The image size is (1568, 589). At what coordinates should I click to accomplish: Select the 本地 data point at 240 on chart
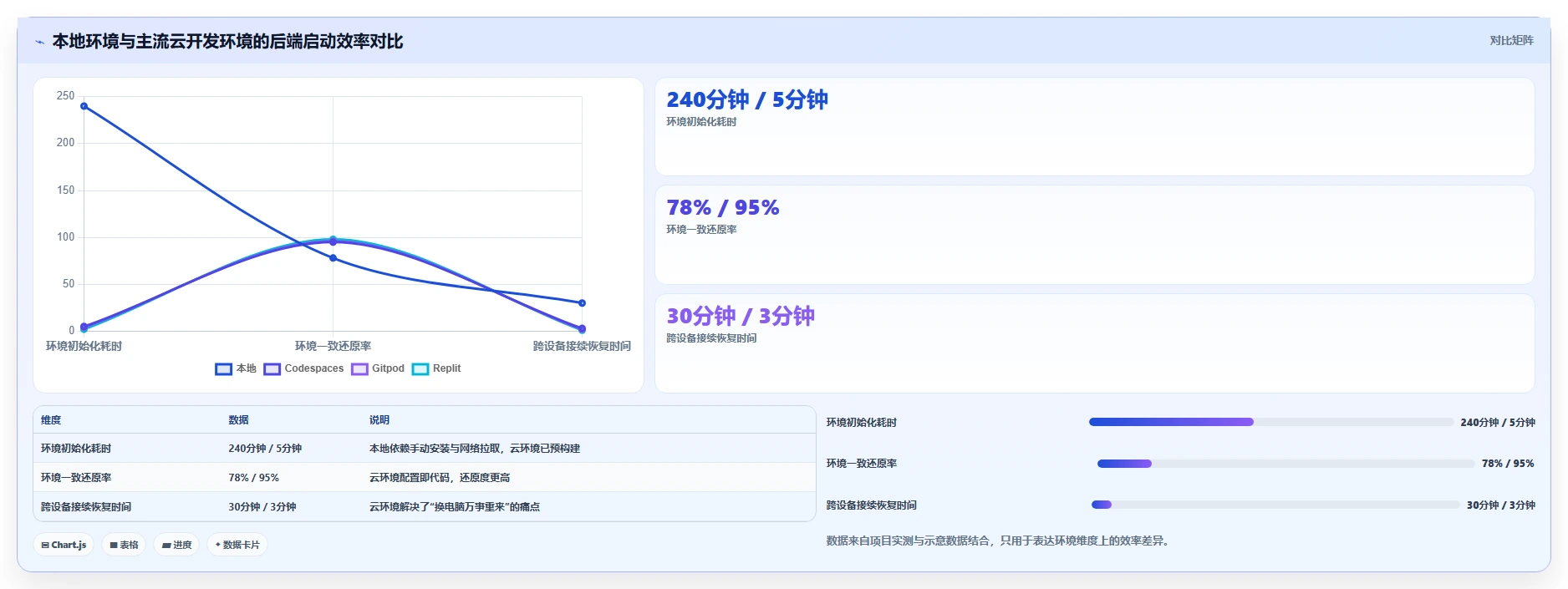pyautogui.click(x=84, y=106)
